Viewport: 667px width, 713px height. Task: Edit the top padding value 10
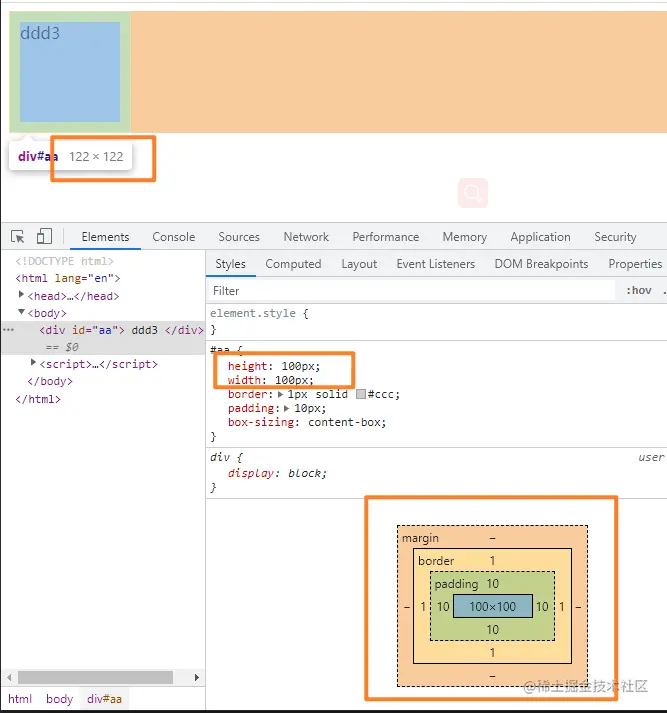(x=493, y=583)
